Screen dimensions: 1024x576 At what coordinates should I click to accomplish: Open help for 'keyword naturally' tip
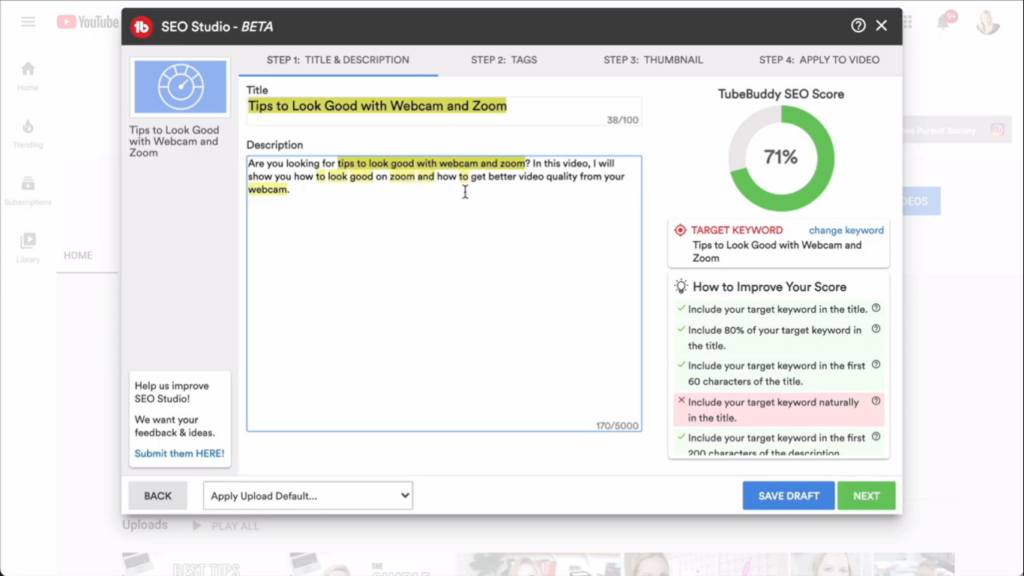pos(876,401)
